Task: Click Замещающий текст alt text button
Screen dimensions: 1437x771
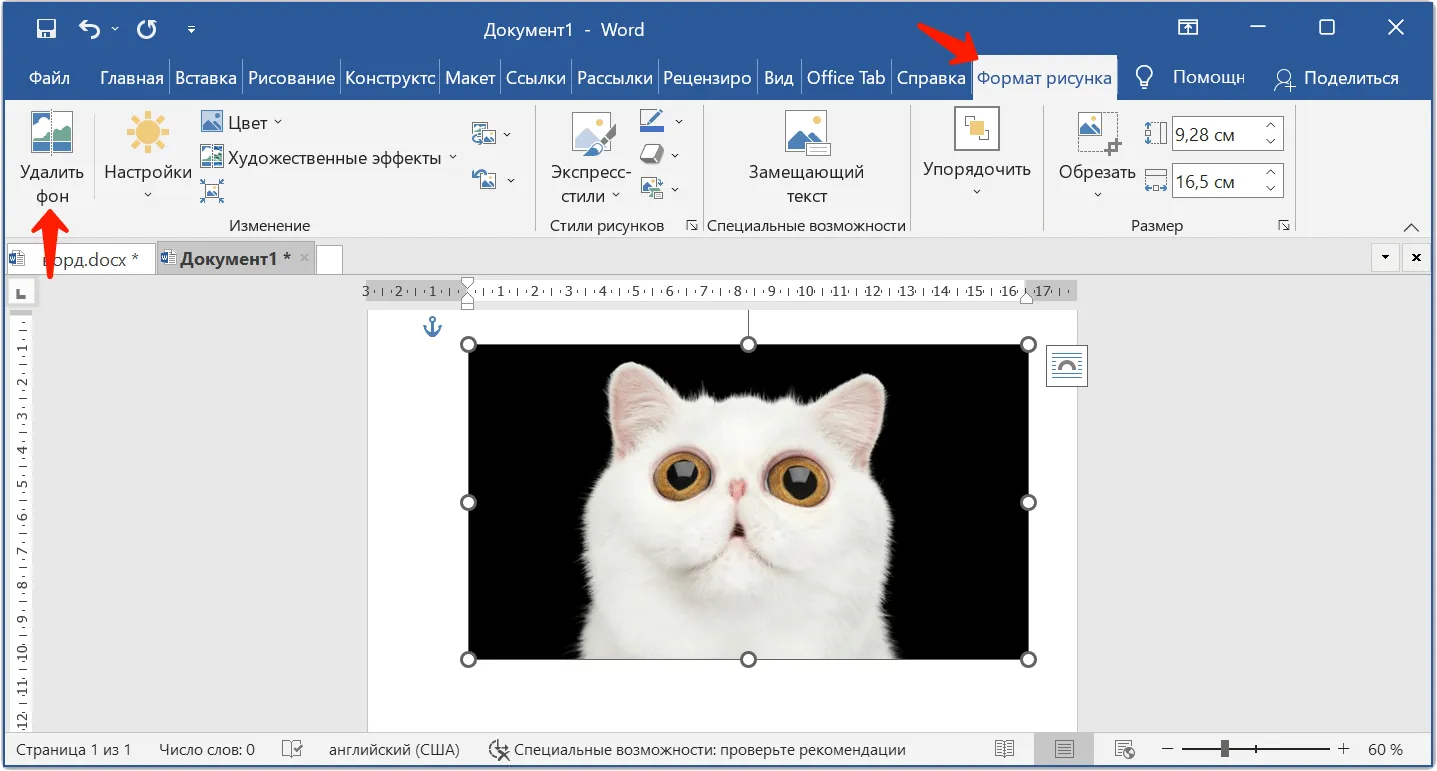Action: coord(806,157)
